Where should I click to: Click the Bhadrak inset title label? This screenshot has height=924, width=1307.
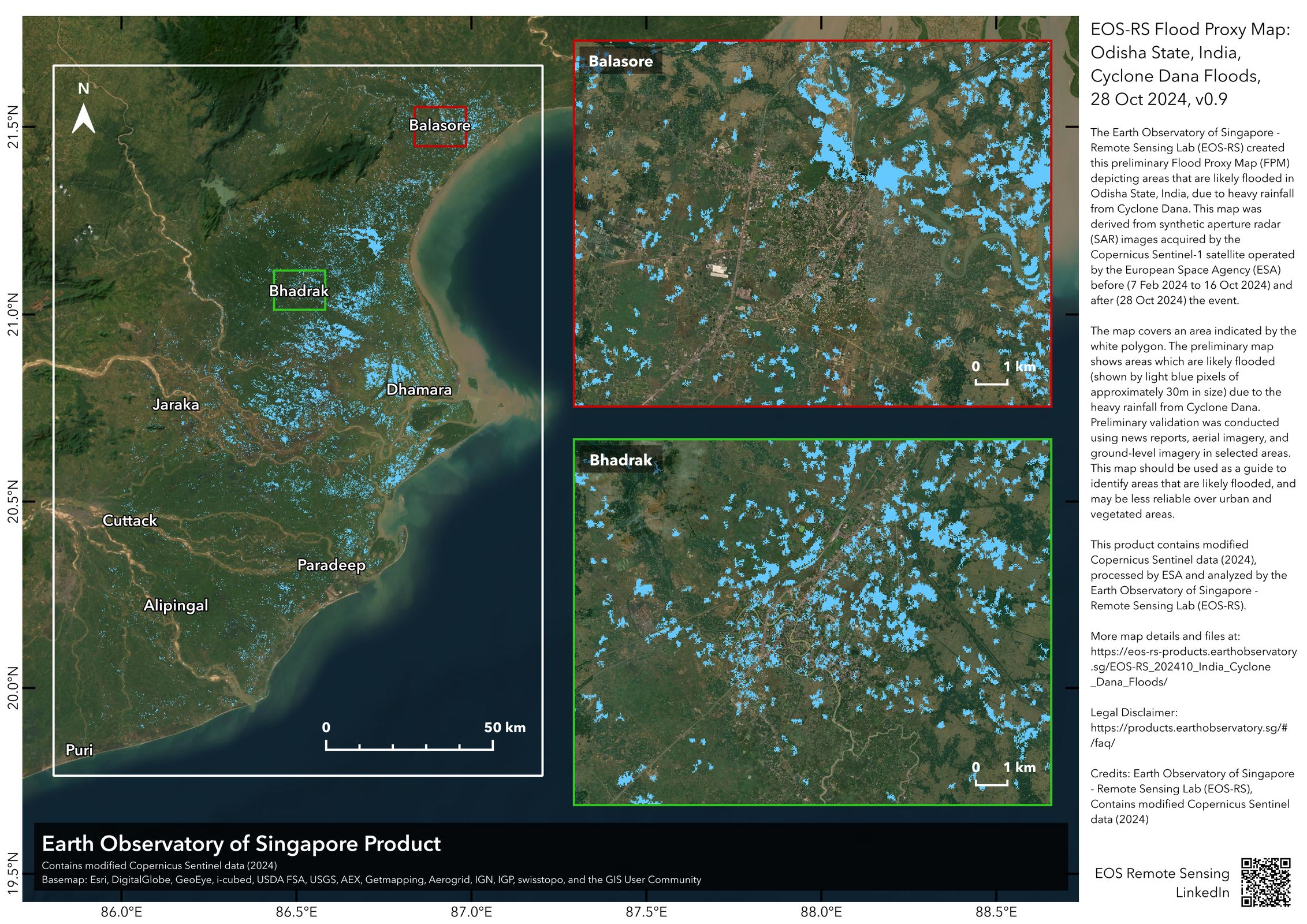pyautogui.click(x=620, y=460)
